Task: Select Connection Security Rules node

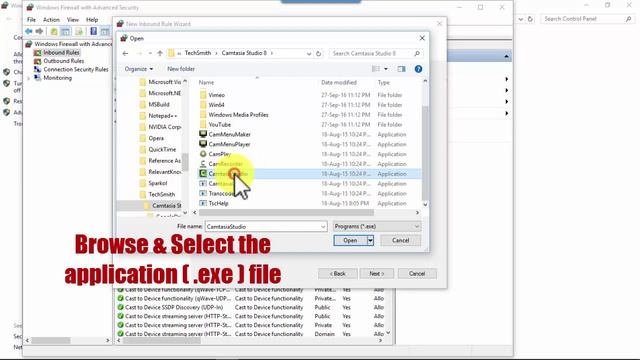Action: [x=76, y=69]
